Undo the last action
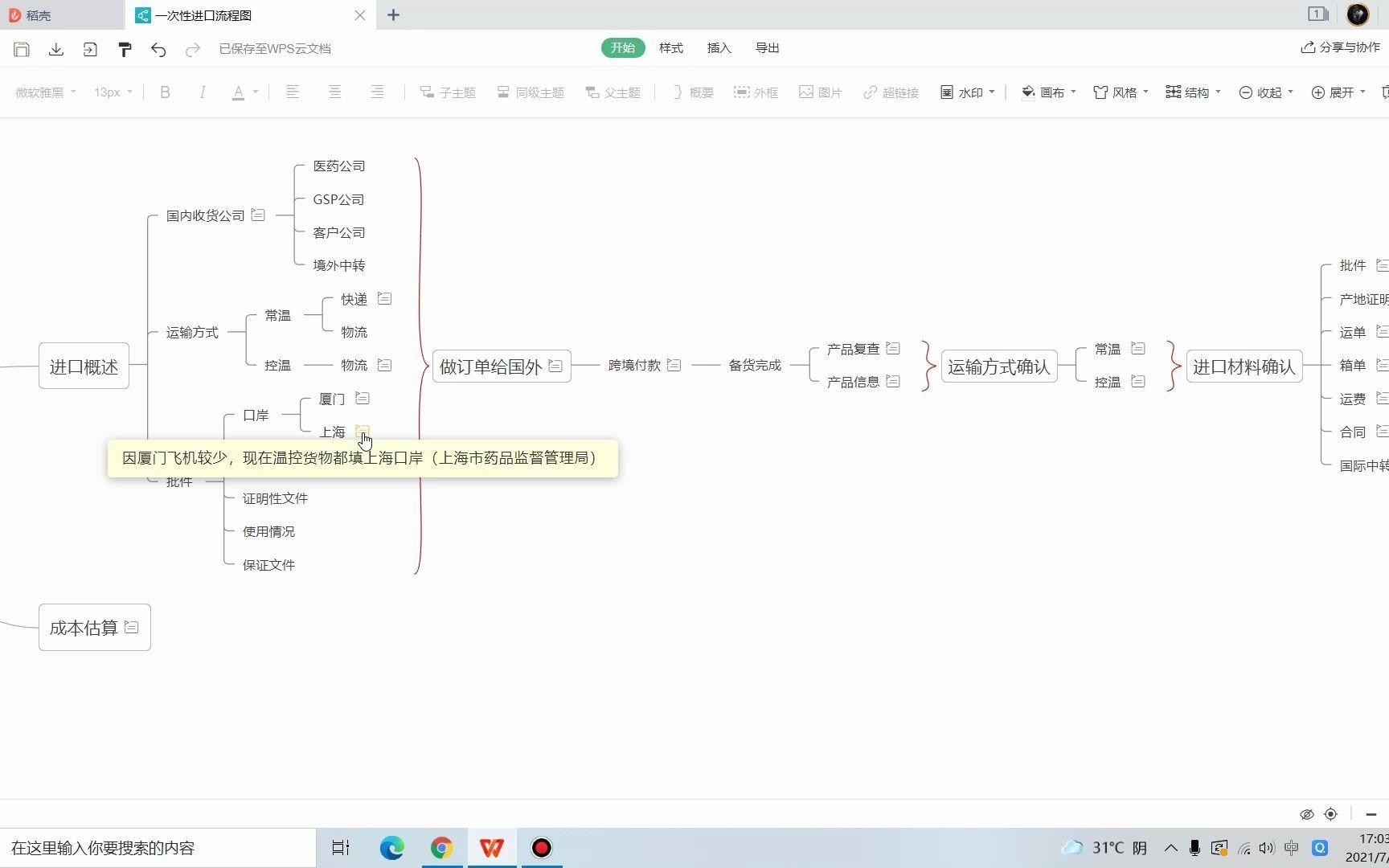 click(x=158, y=49)
